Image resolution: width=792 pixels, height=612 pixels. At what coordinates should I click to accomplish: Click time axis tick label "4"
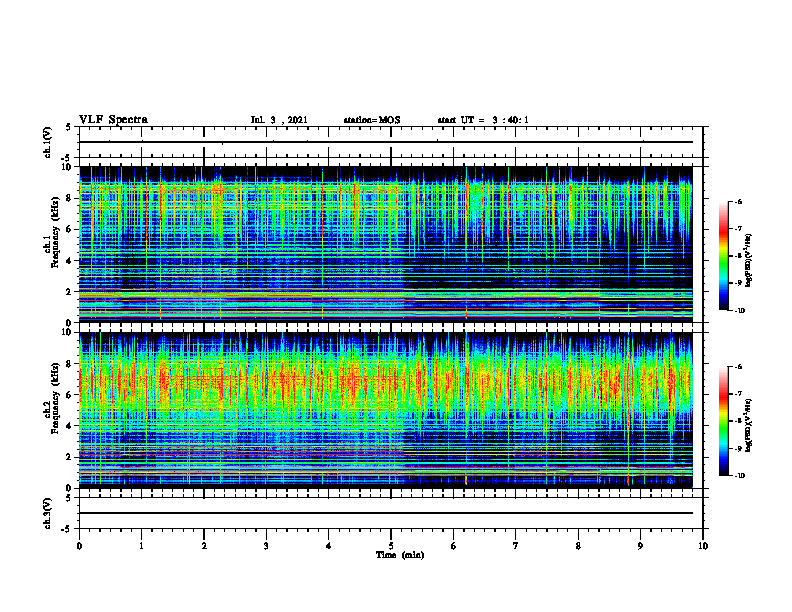pyautogui.click(x=329, y=546)
